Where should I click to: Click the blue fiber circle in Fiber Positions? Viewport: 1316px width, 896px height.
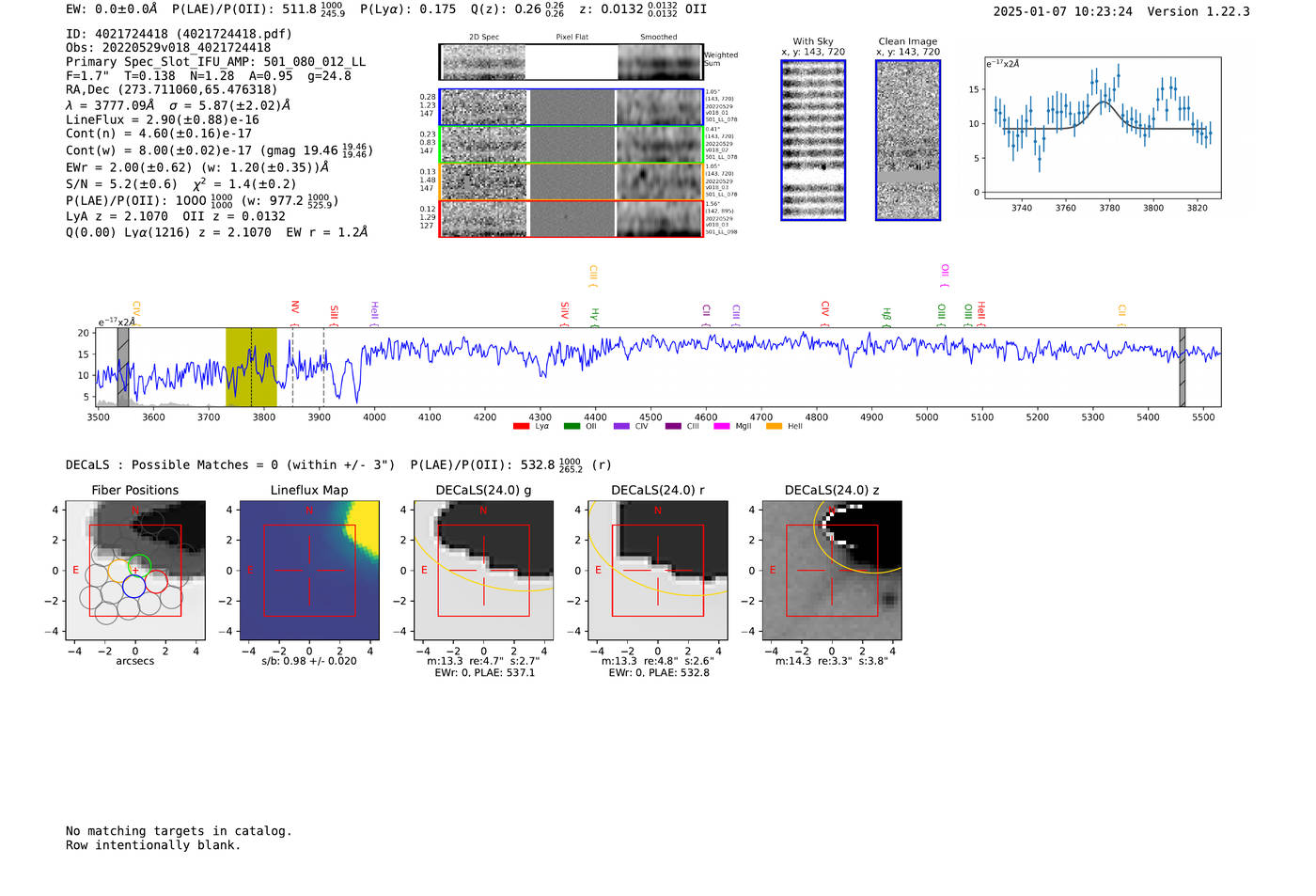(133, 587)
